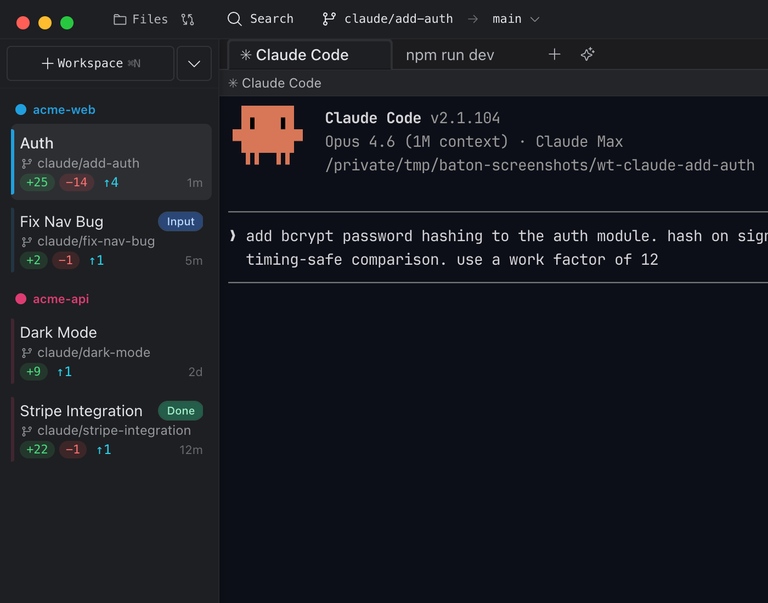Click the ↑4 commits-ahead indicator on Auth
The height and width of the screenshot is (603, 768).
[x=111, y=182]
